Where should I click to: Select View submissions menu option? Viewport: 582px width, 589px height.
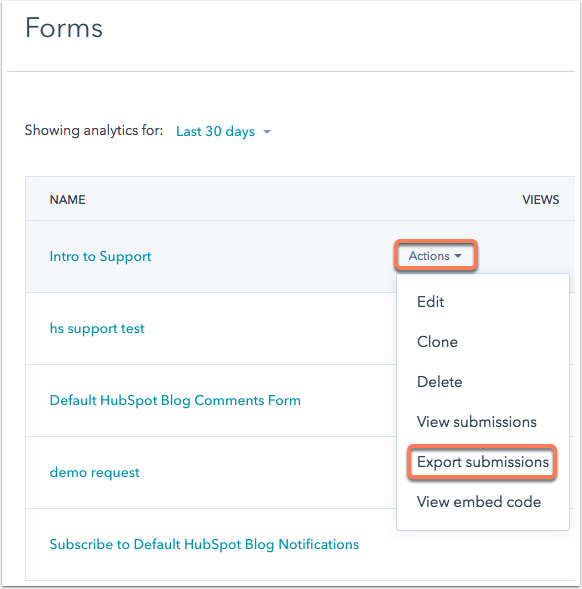pos(476,422)
